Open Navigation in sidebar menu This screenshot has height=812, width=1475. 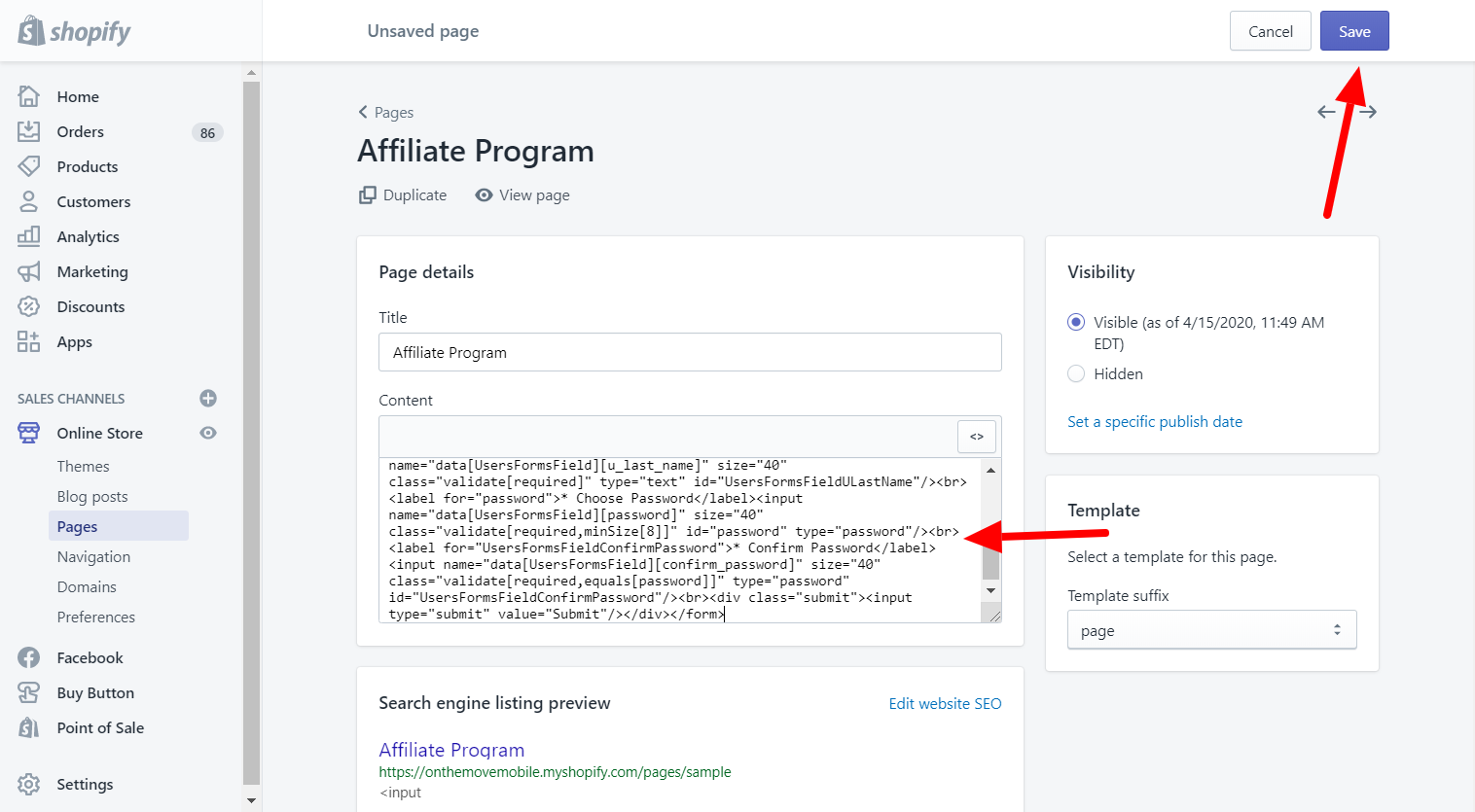(93, 556)
